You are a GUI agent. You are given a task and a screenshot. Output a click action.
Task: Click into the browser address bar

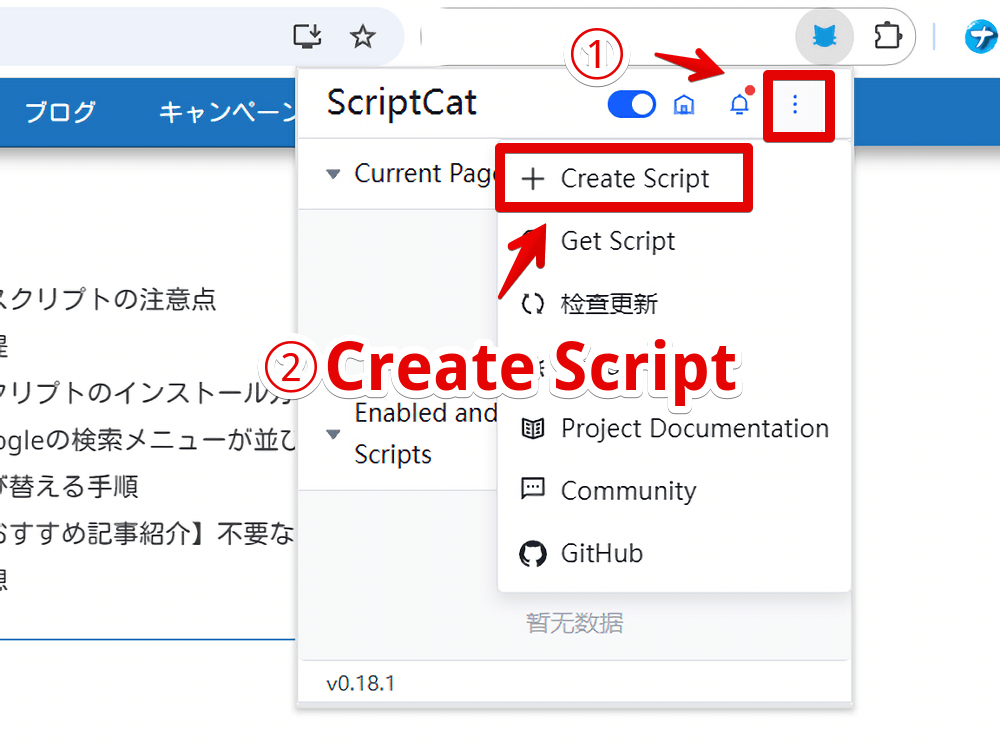point(140,36)
